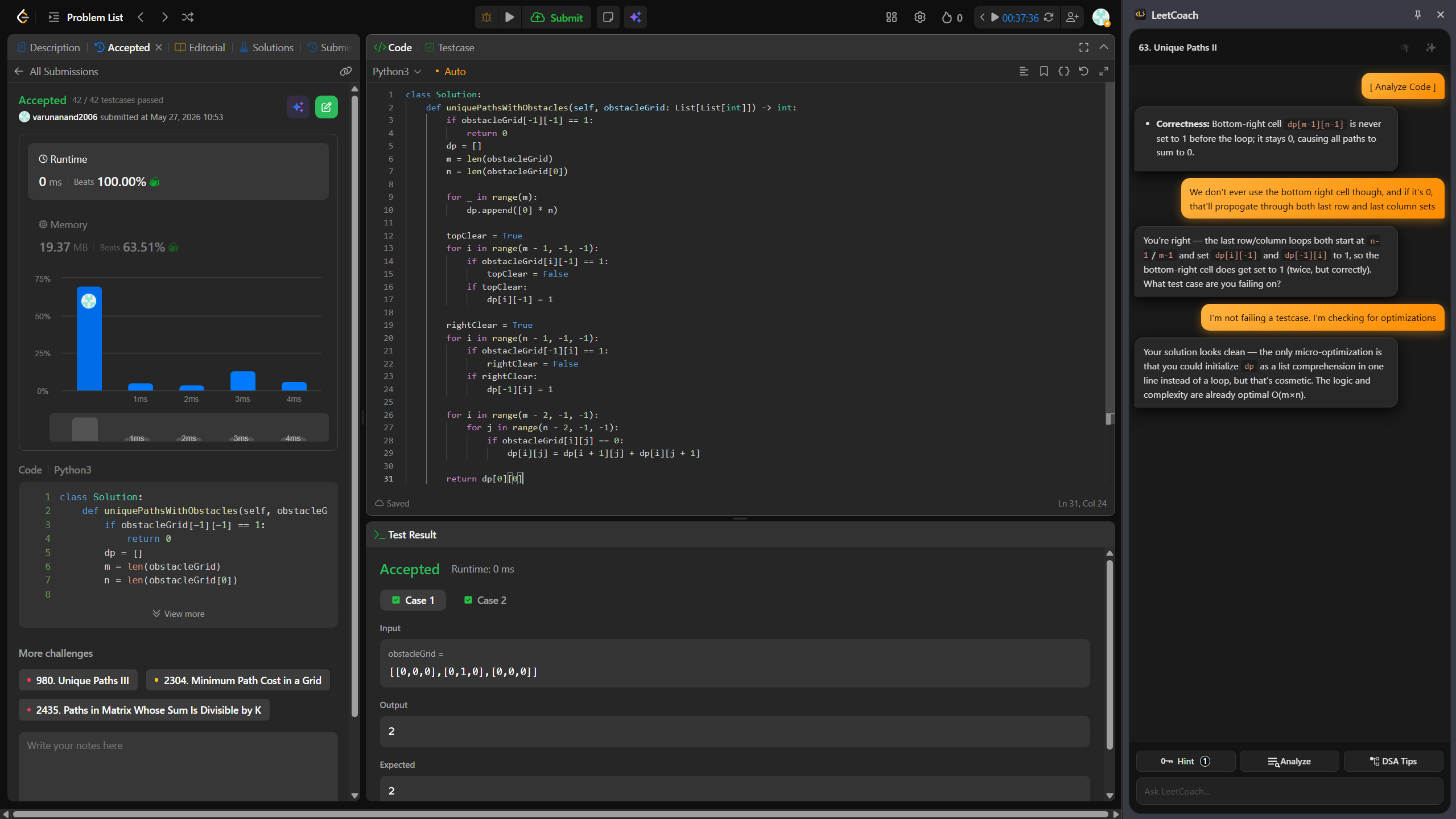Open 980. Unique Paths III challenge
1456x819 pixels.
[x=78, y=681]
